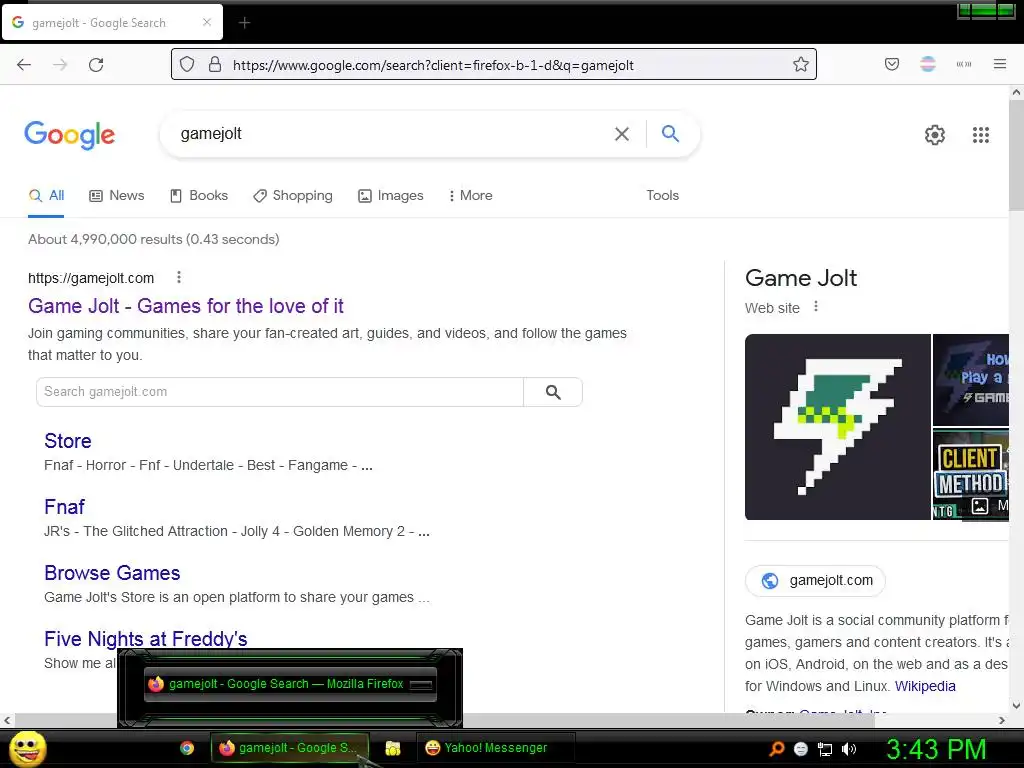Click the browser address bar URL
This screenshot has width=1024, height=768.
(433, 65)
